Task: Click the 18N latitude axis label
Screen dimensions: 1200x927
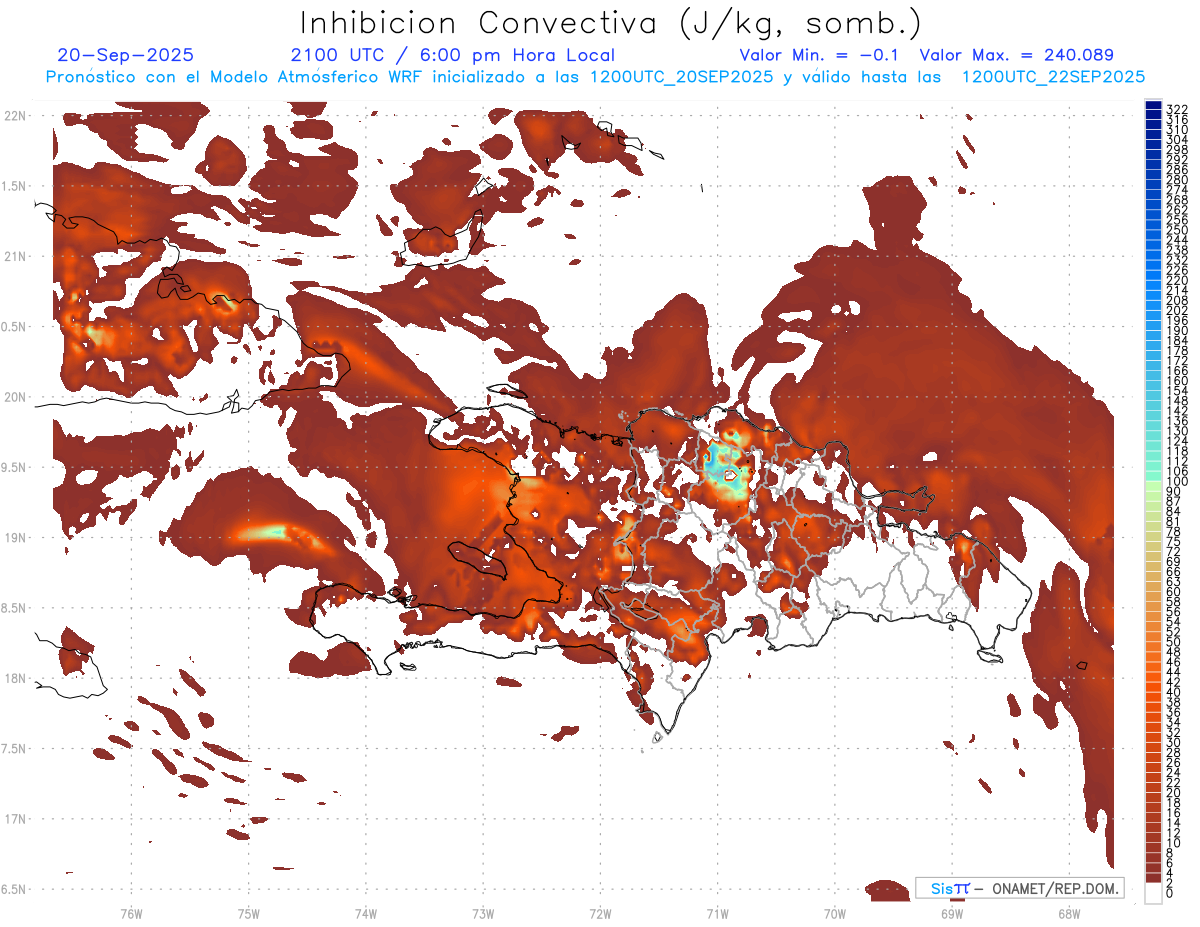Action: pyautogui.click(x=15, y=678)
